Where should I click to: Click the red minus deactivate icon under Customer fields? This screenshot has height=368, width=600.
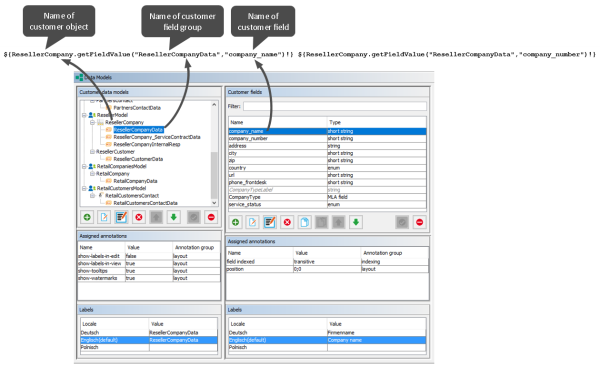click(419, 222)
